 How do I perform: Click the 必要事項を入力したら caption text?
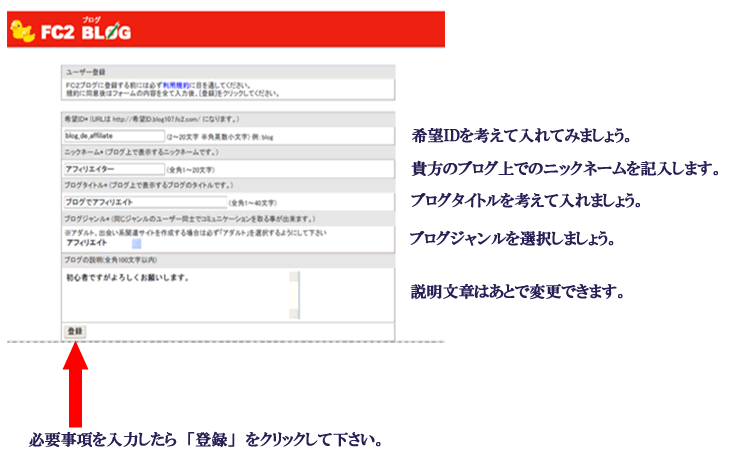click(x=206, y=439)
